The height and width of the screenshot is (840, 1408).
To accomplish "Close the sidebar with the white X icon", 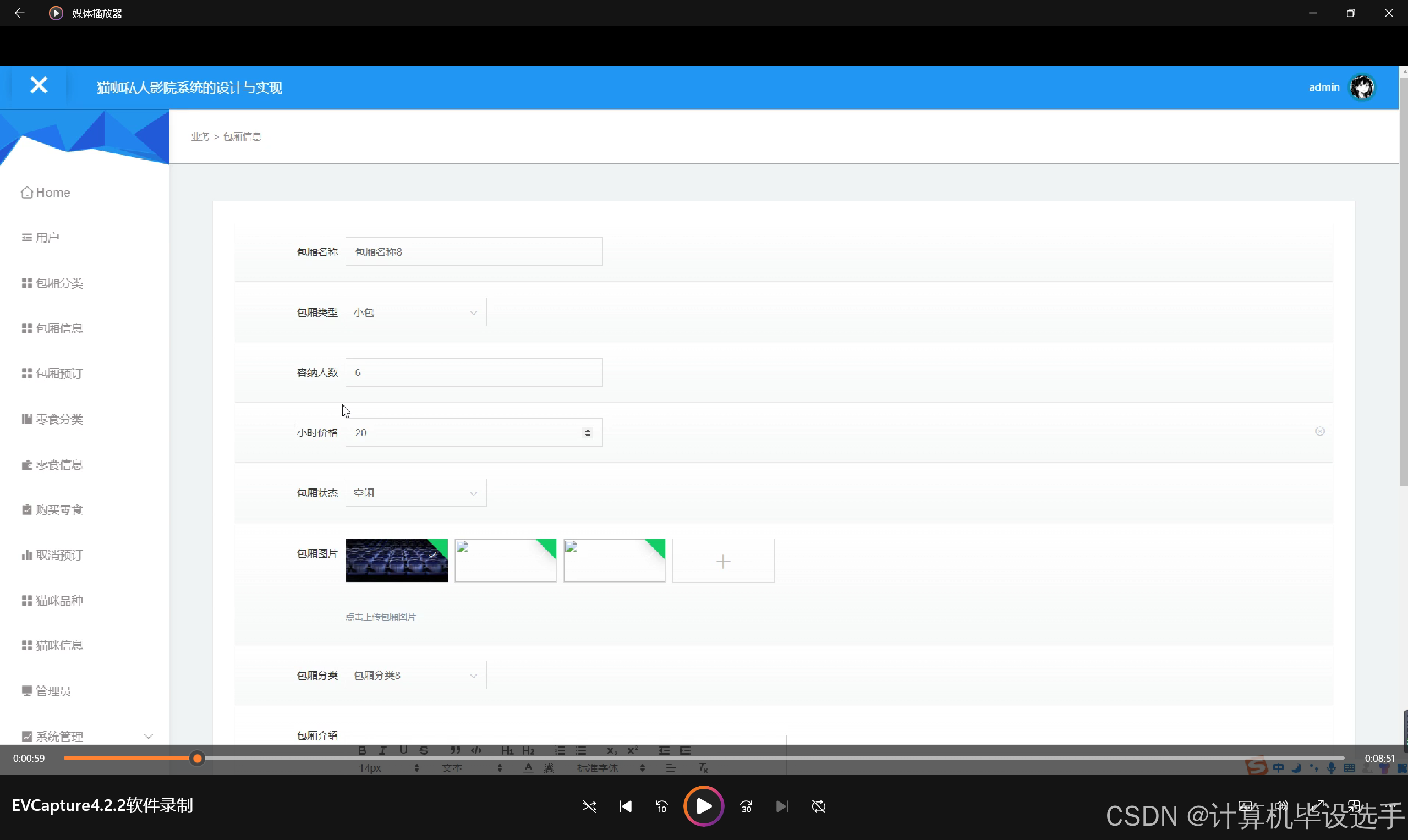I will (x=39, y=85).
